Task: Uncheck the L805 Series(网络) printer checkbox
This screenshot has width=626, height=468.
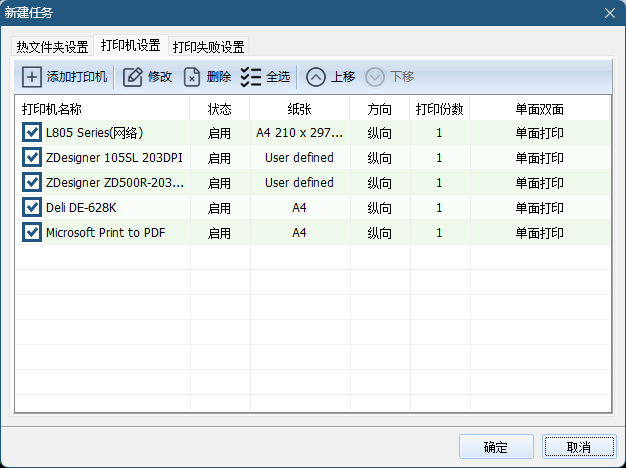Action: (32, 133)
